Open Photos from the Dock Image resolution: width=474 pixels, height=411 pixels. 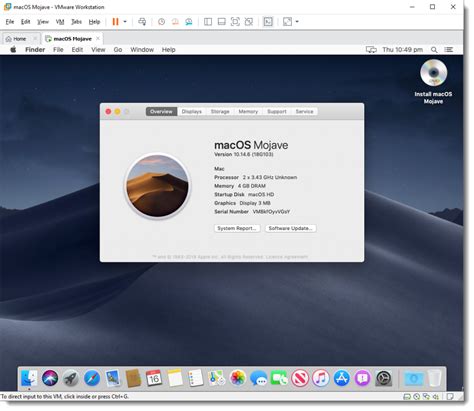pyautogui.click(x=238, y=378)
